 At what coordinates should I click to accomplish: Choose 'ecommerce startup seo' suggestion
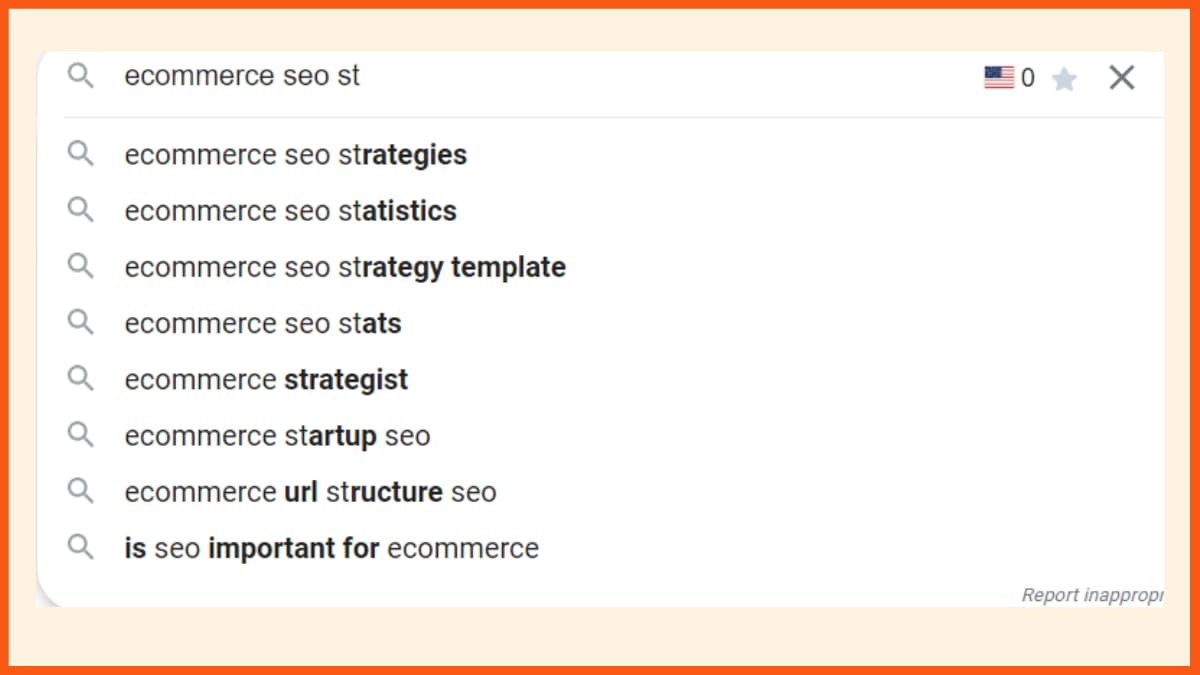pyautogui.click(x=276, y=436)
